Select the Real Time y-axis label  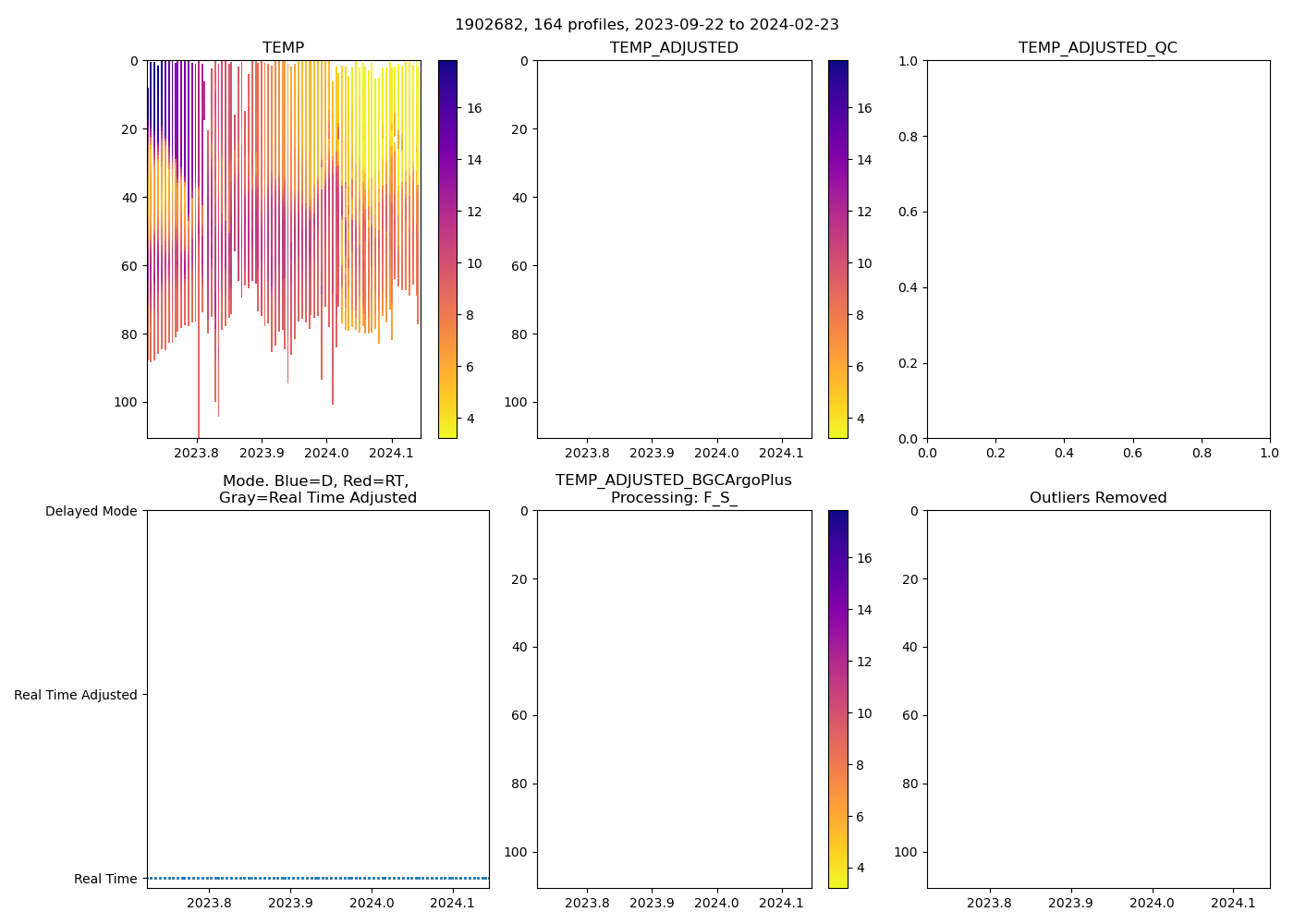105,879
